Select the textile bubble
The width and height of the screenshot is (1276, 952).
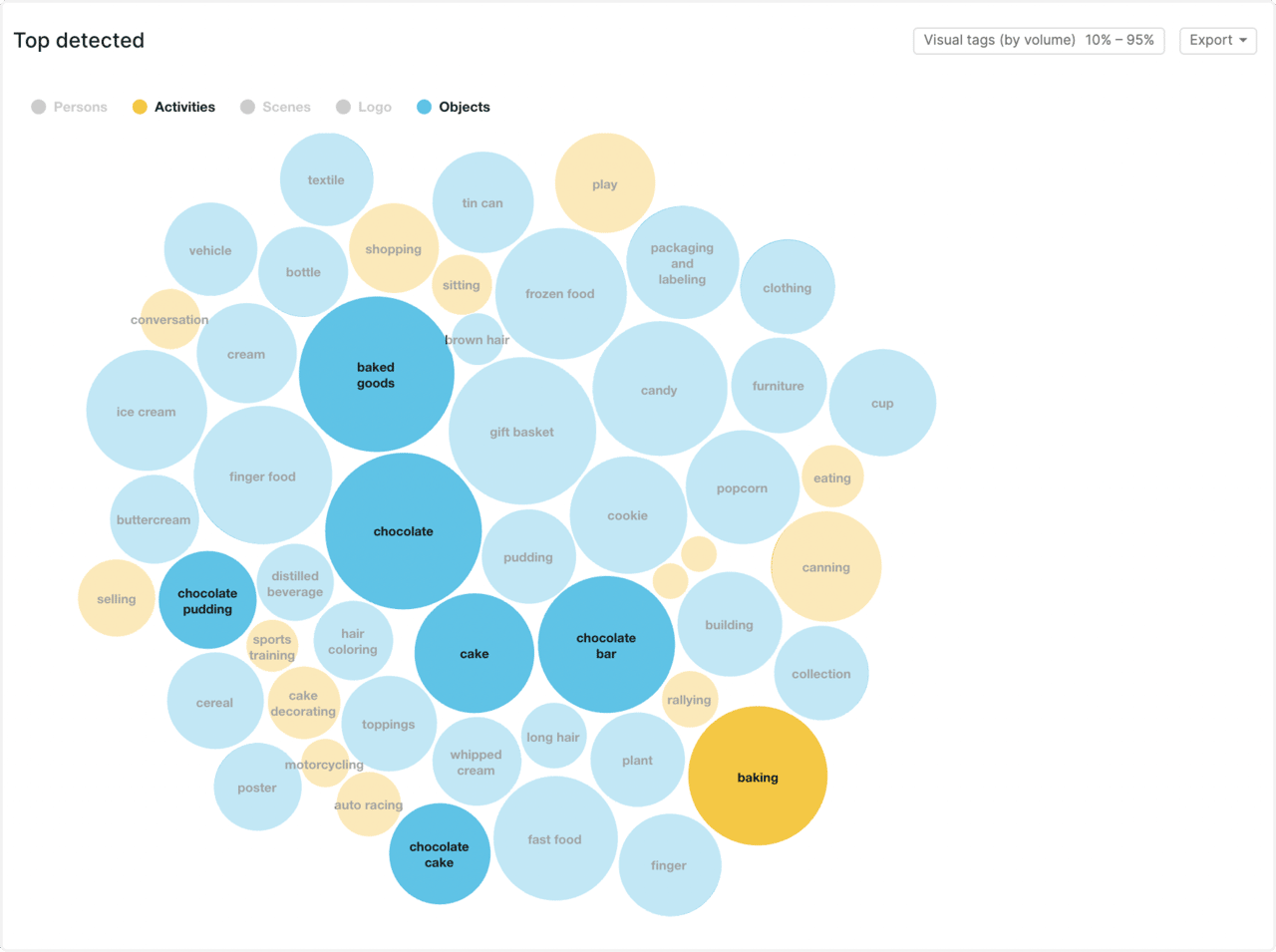327,179
